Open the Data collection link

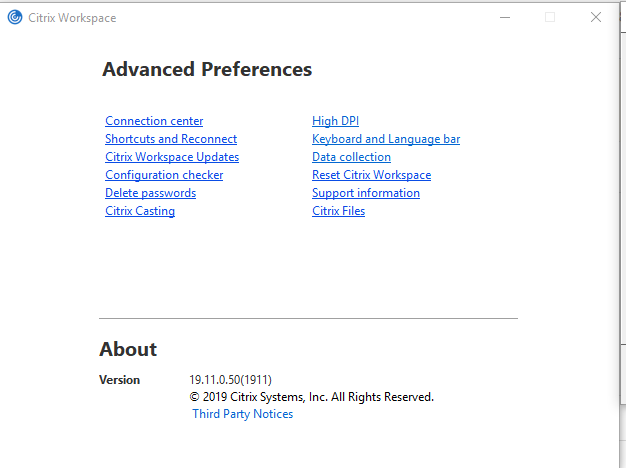351,157
